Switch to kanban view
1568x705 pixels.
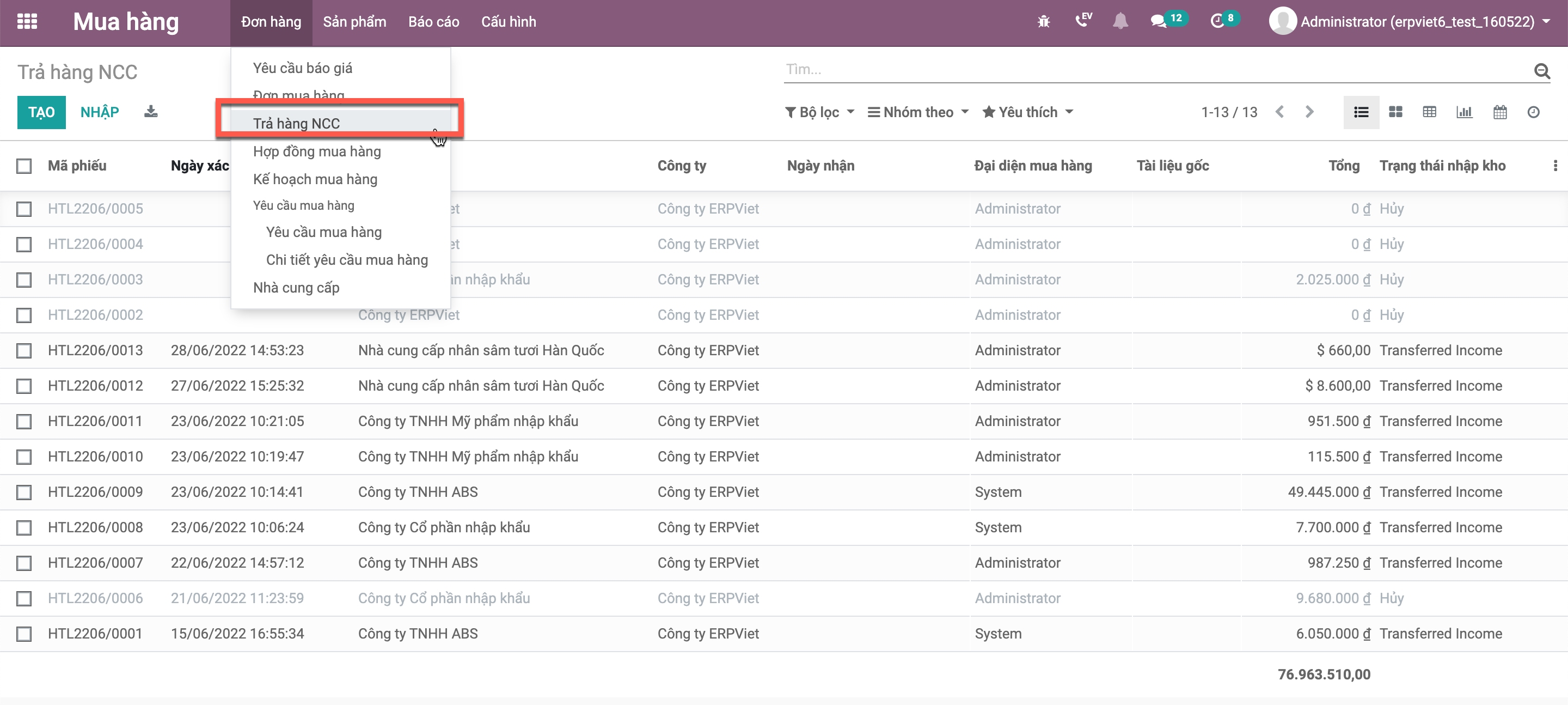(1395, 112)
